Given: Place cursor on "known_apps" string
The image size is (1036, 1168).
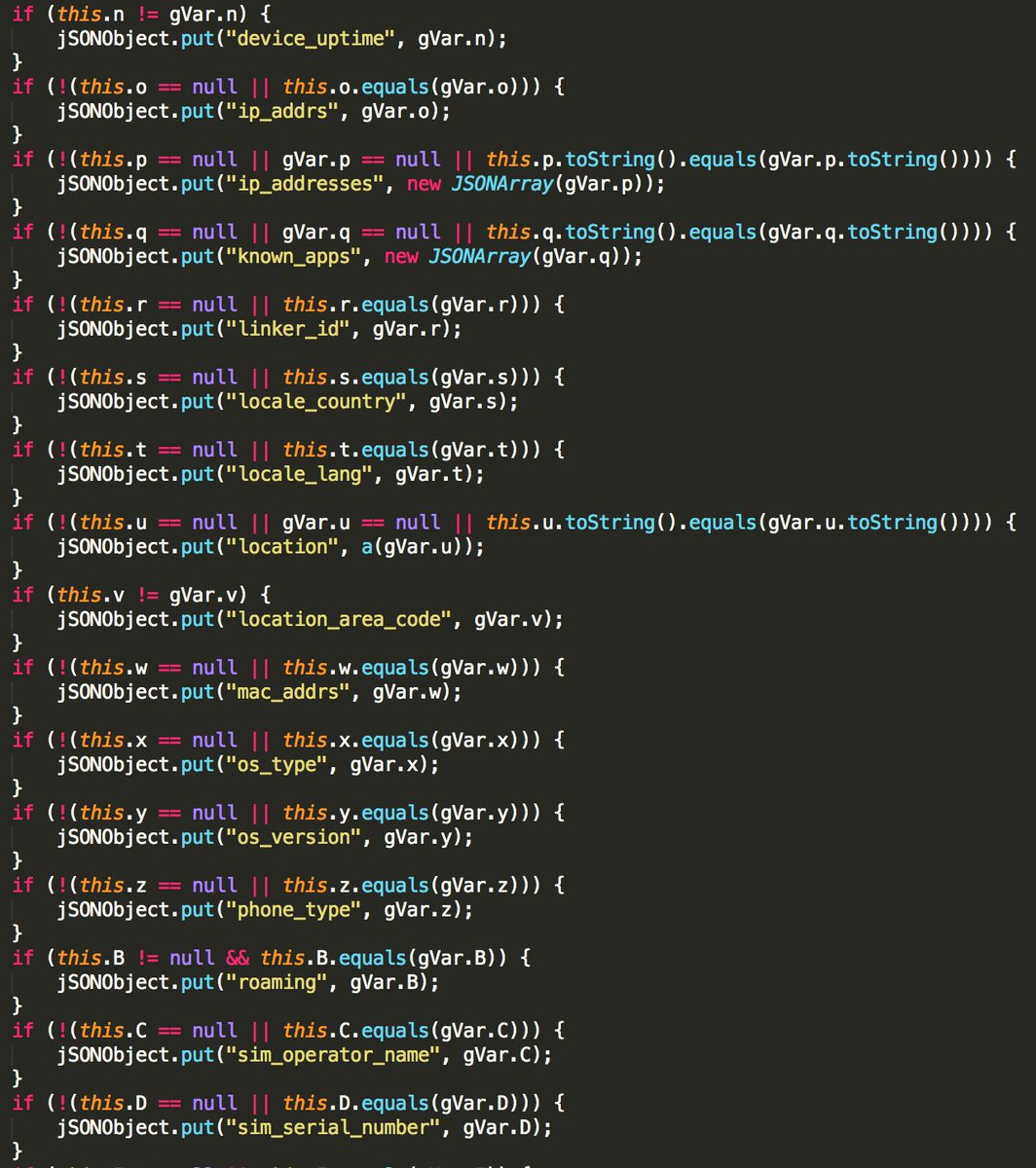Looking at the screenshot, I should tap(294, 256).
